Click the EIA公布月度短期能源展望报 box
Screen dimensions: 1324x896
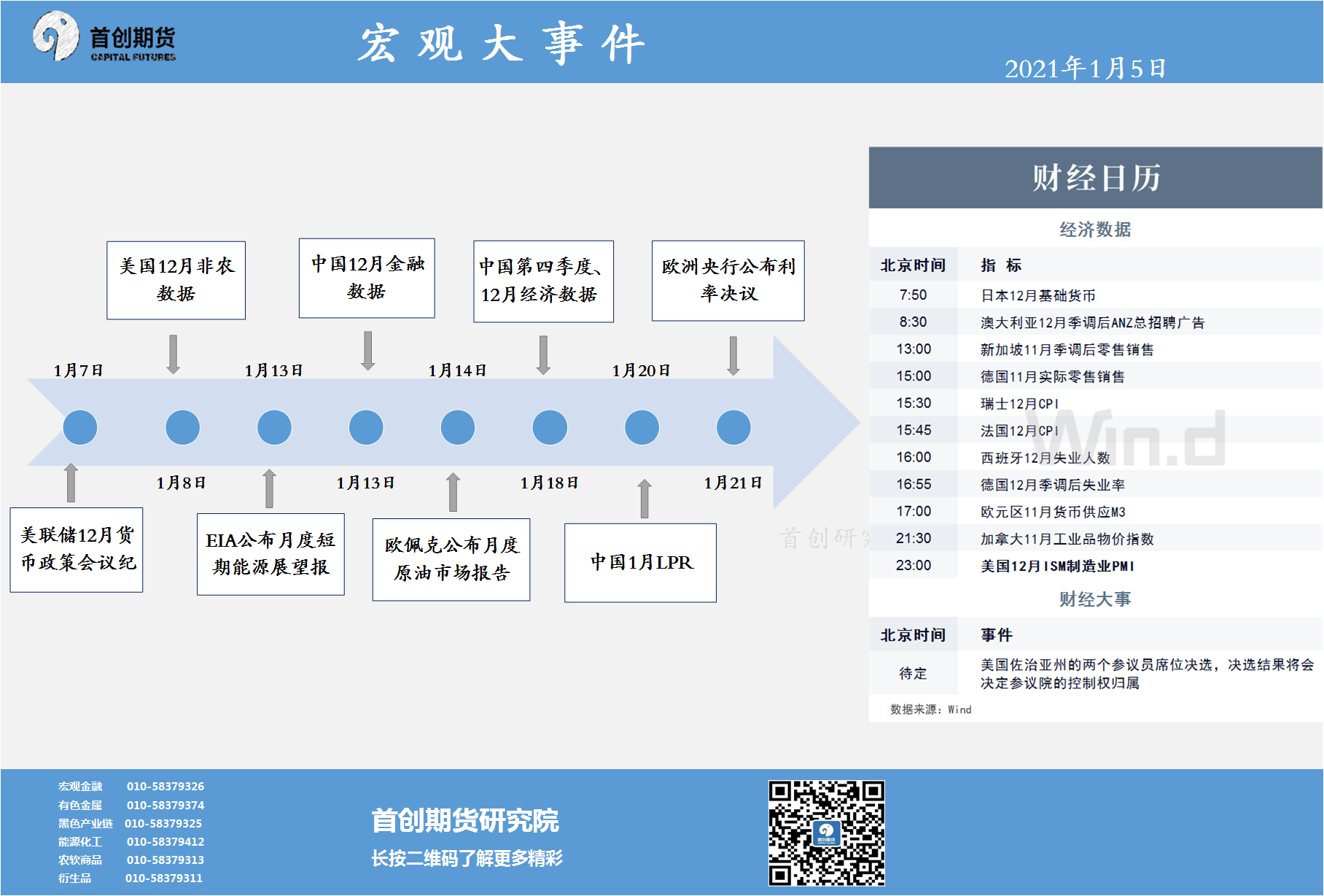coord(270,554)
